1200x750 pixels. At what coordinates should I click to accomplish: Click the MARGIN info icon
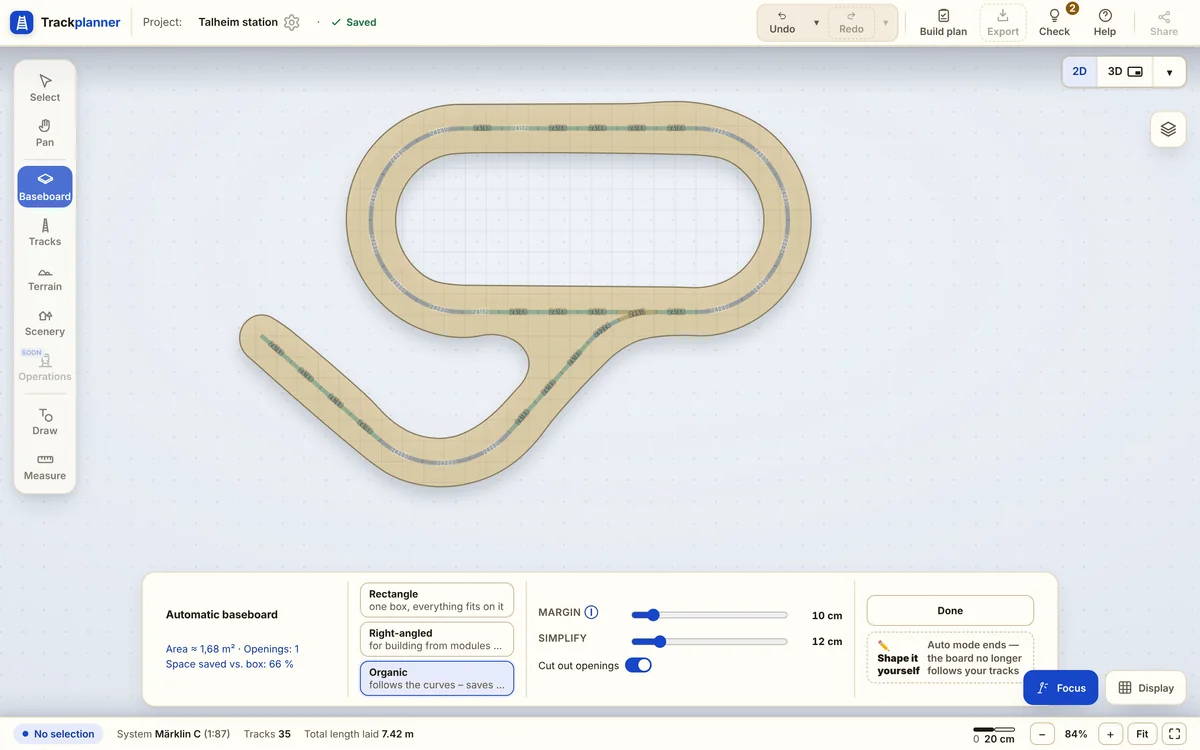pyautogui.click(x=591, y=612)
